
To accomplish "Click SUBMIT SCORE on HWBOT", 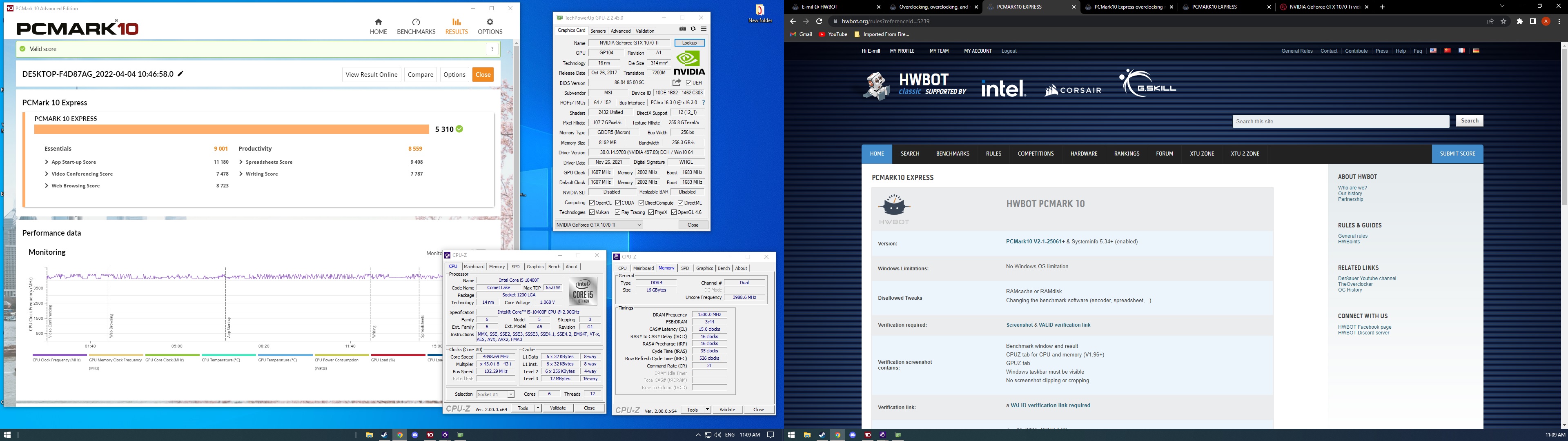I will 1457,154.
